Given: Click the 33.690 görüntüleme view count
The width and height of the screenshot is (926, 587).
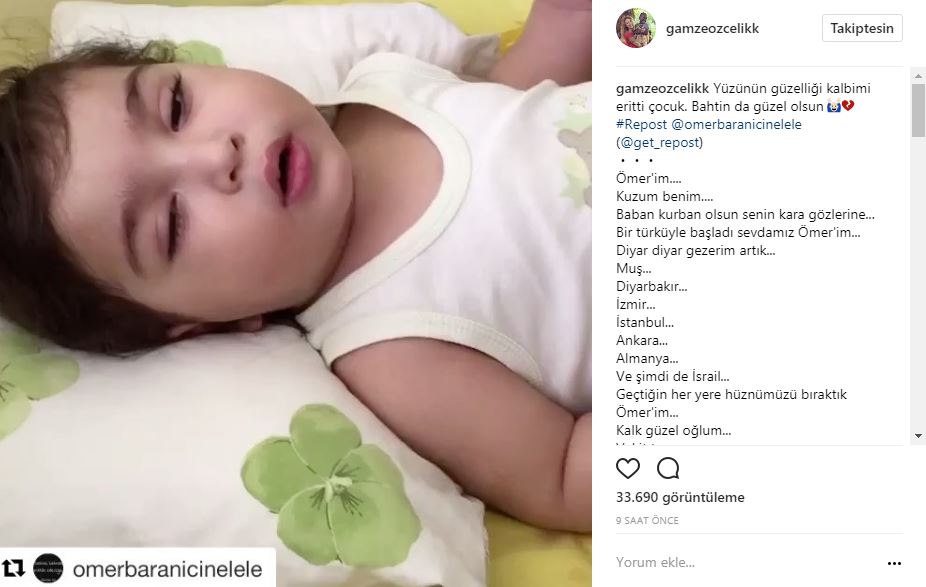Looking at the screenshot, I should [680, 497].
